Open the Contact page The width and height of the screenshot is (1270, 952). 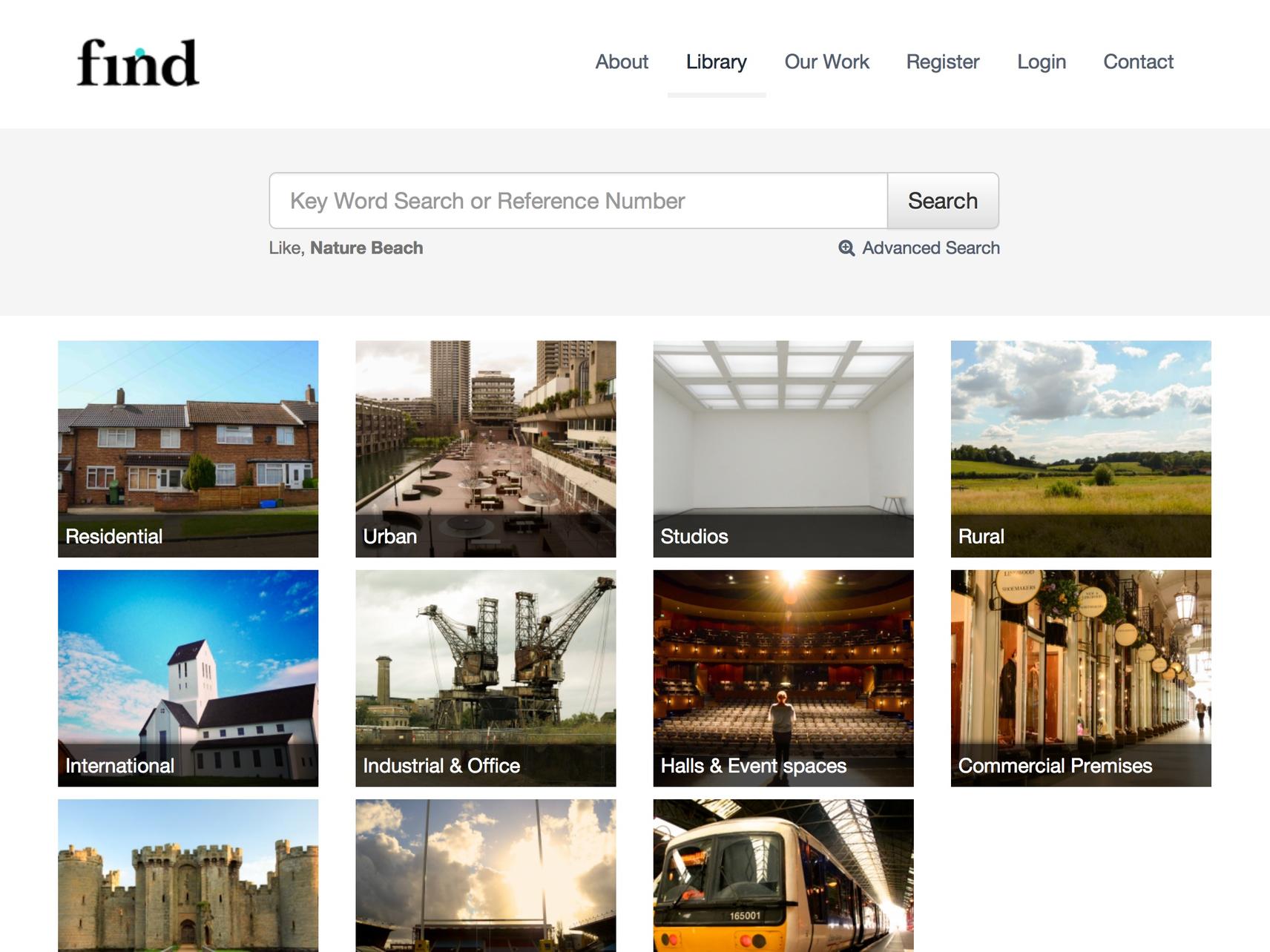(x=1139, y=62)
